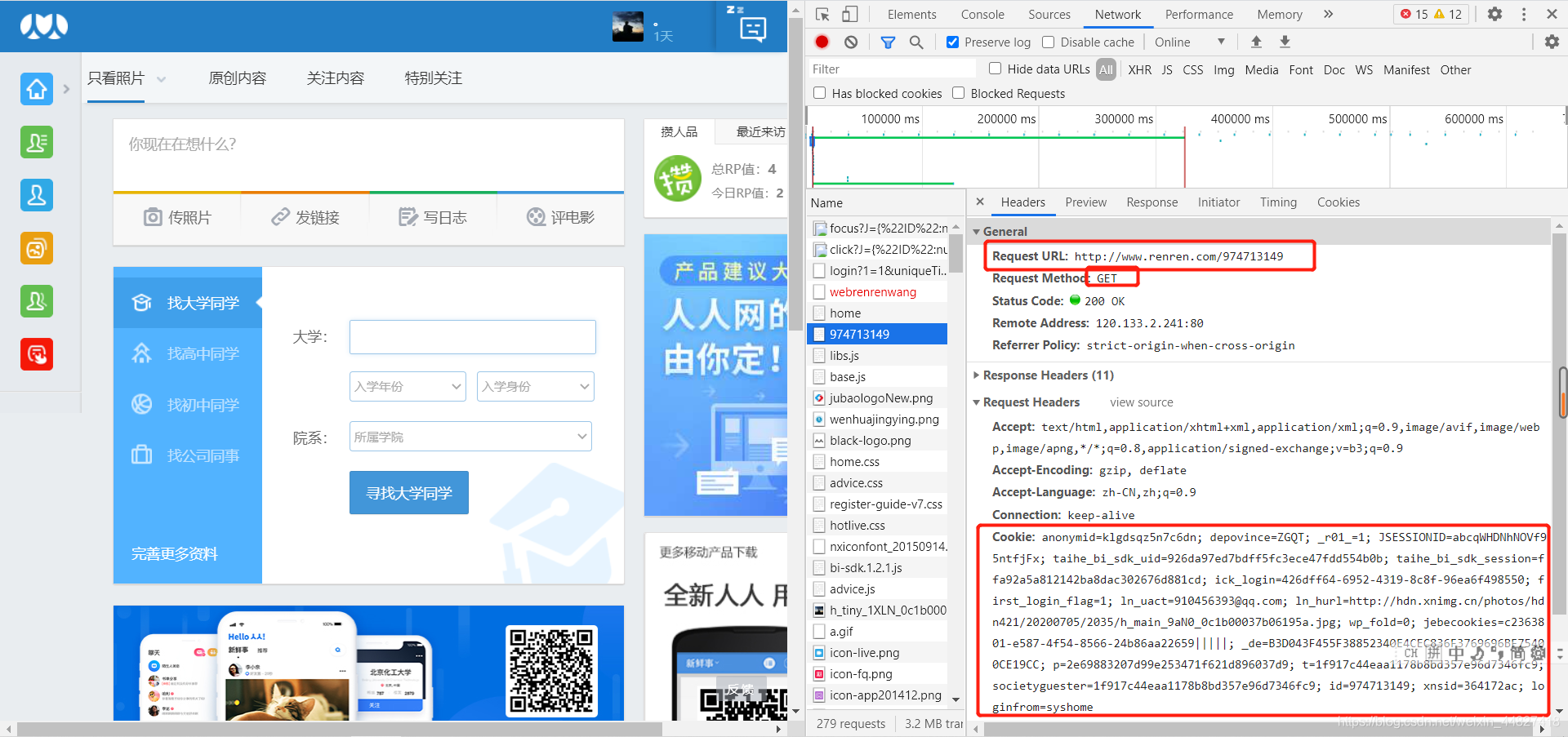
Task: Toggle device toolbar in DevTools
Action: pyautogui.click(x=850, y=14)
